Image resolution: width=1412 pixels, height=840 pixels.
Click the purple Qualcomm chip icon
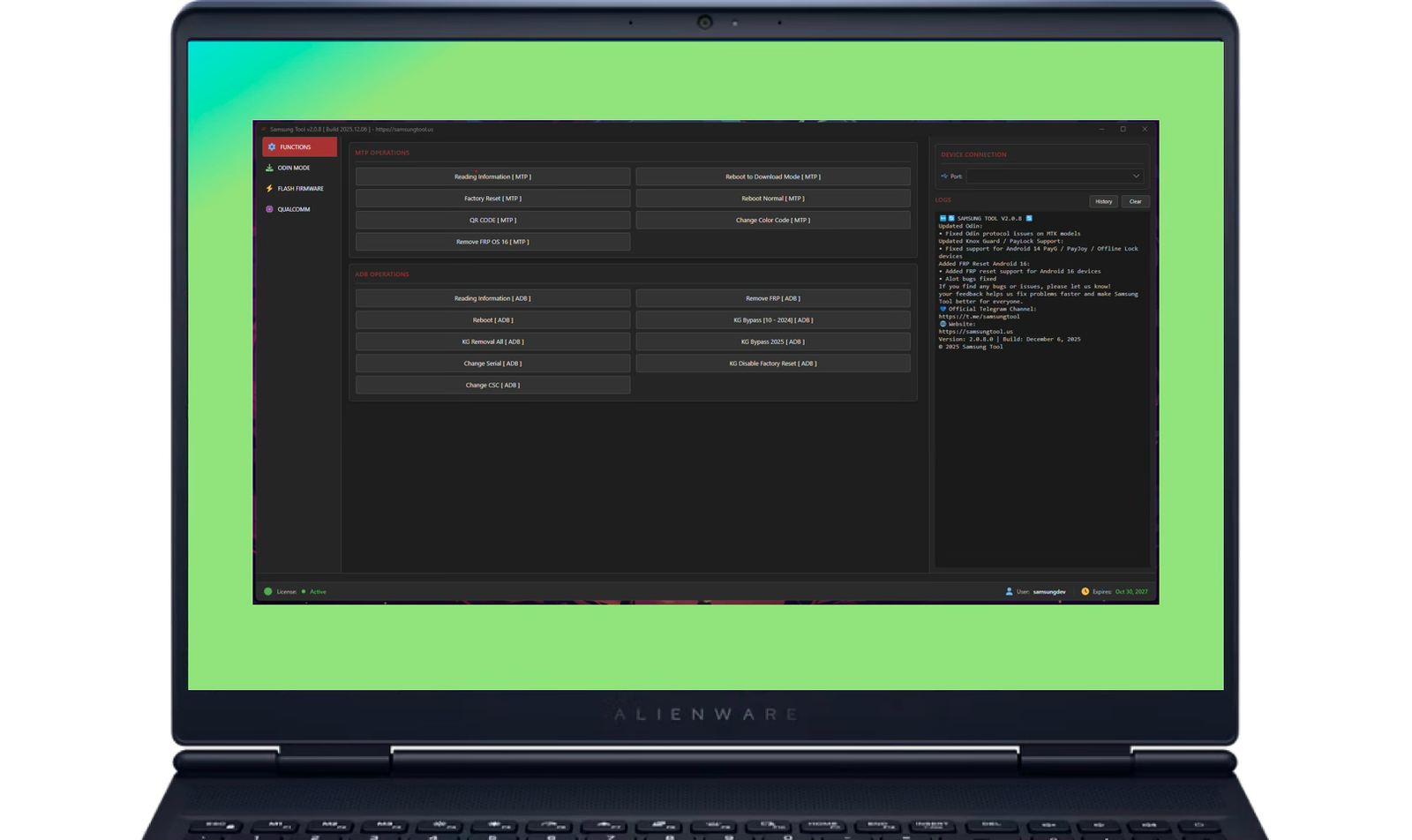269,209
